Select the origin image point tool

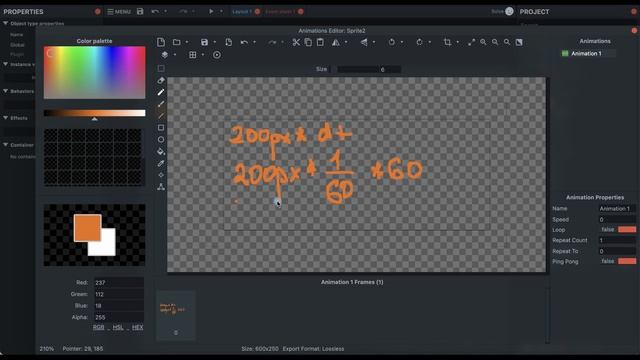(161, 175)
